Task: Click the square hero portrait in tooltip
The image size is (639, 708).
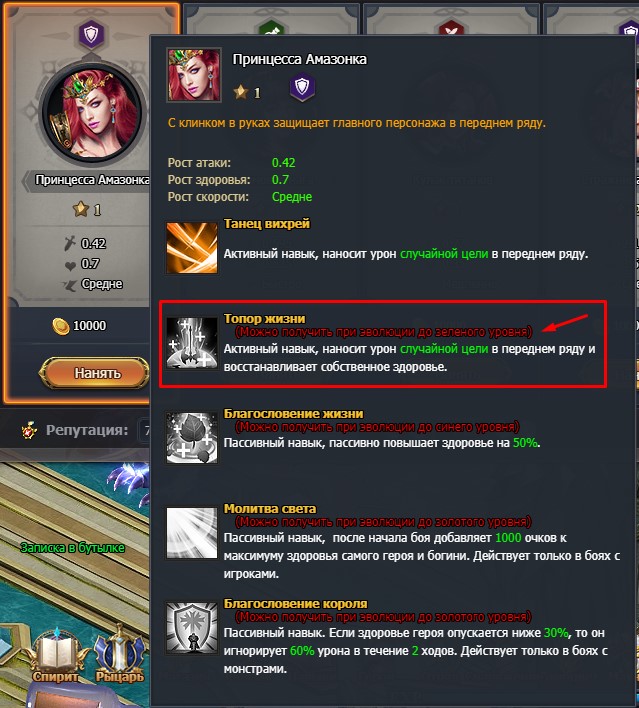Action: tap(194, 75)
